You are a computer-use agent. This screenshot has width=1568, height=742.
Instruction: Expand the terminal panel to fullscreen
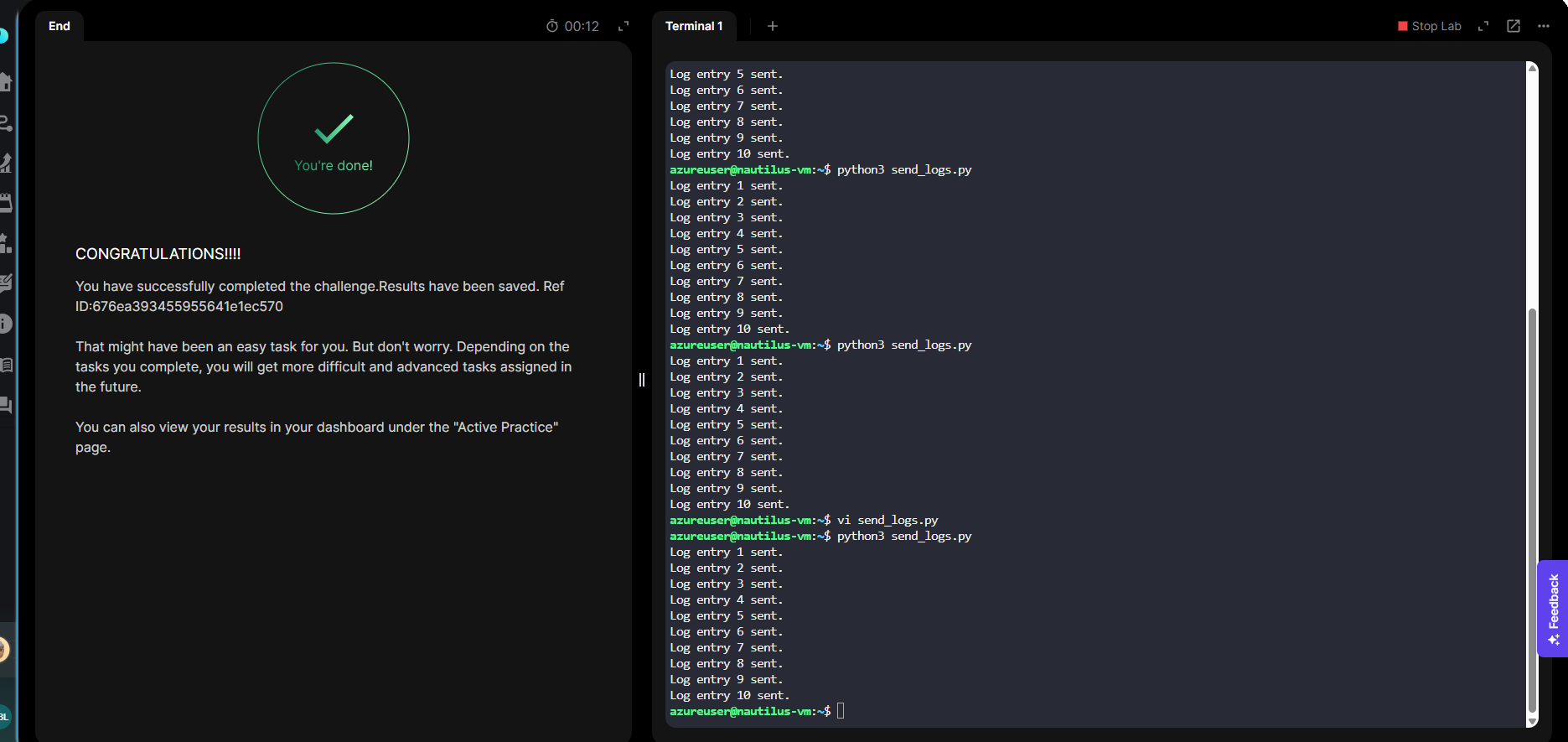(1483, 26)
